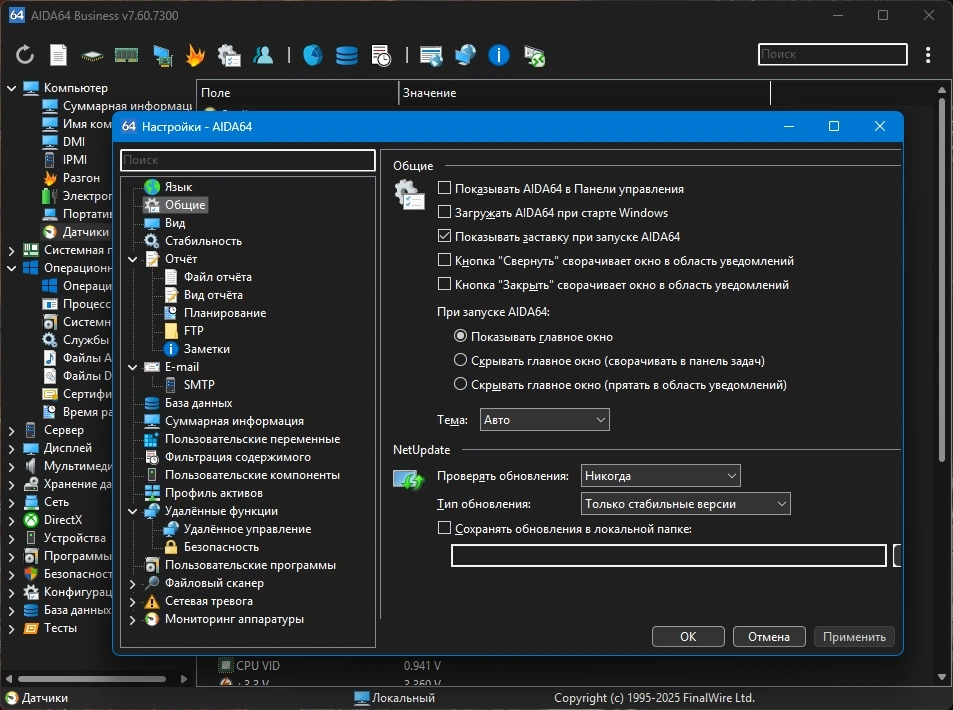Select SMTP in the settings tree

click(x=199, y=385)
